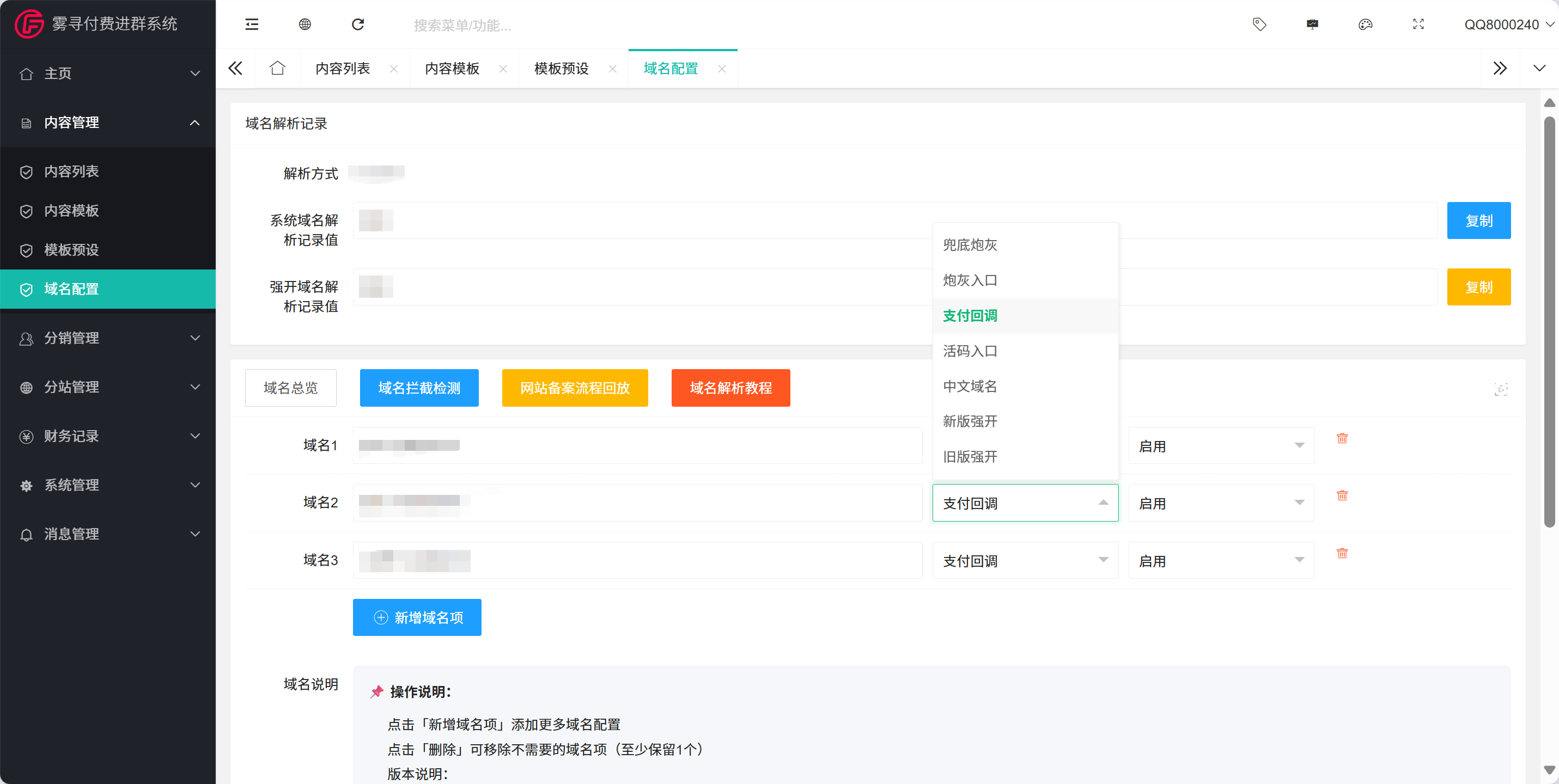The image size is (1559, 784).
Task: Open 域名2 启用 status dropdown
Action: pos(1221,503)
